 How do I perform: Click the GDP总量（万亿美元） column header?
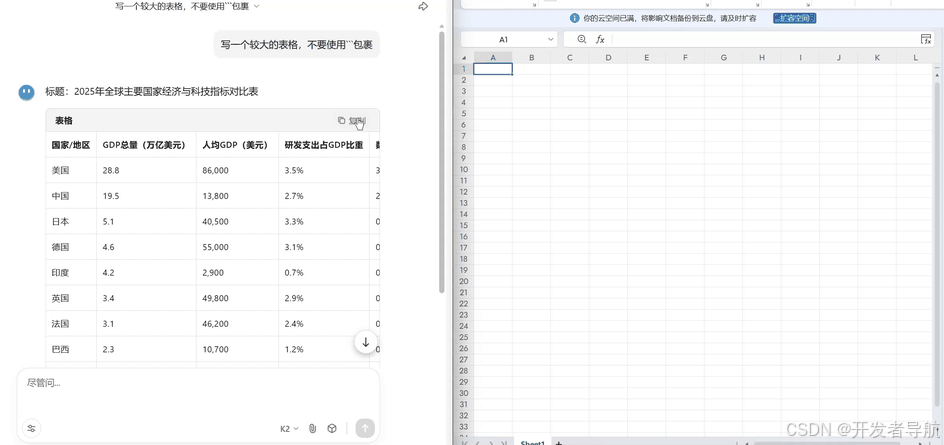click(146, 145)
